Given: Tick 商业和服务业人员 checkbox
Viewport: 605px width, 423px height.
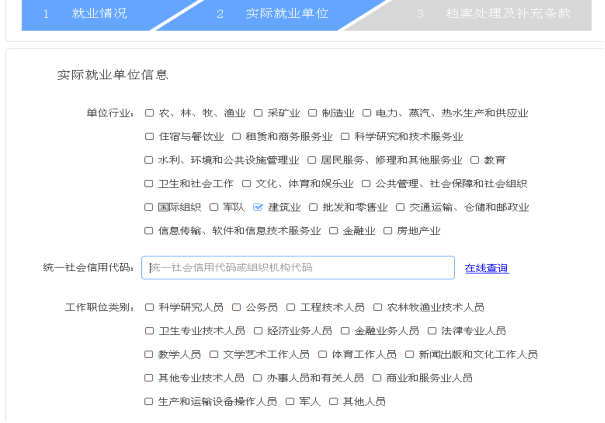Looking at the screenshot, I should tap(377, 378).
